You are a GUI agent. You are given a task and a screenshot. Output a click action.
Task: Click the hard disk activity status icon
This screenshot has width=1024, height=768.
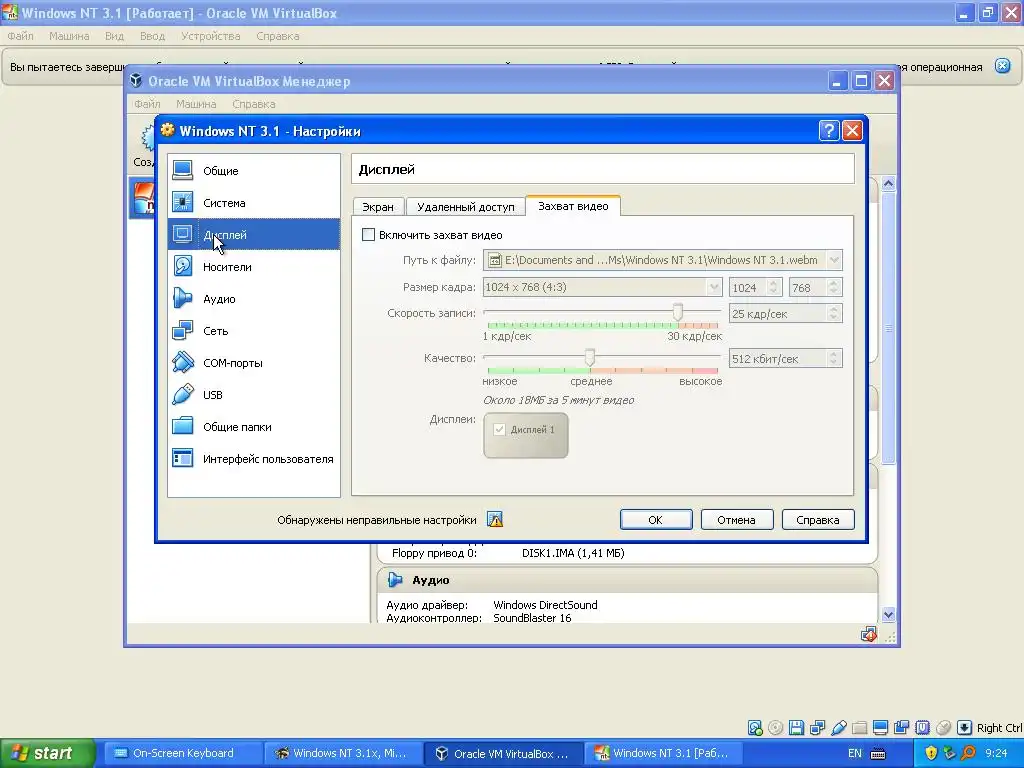[755, 728]
